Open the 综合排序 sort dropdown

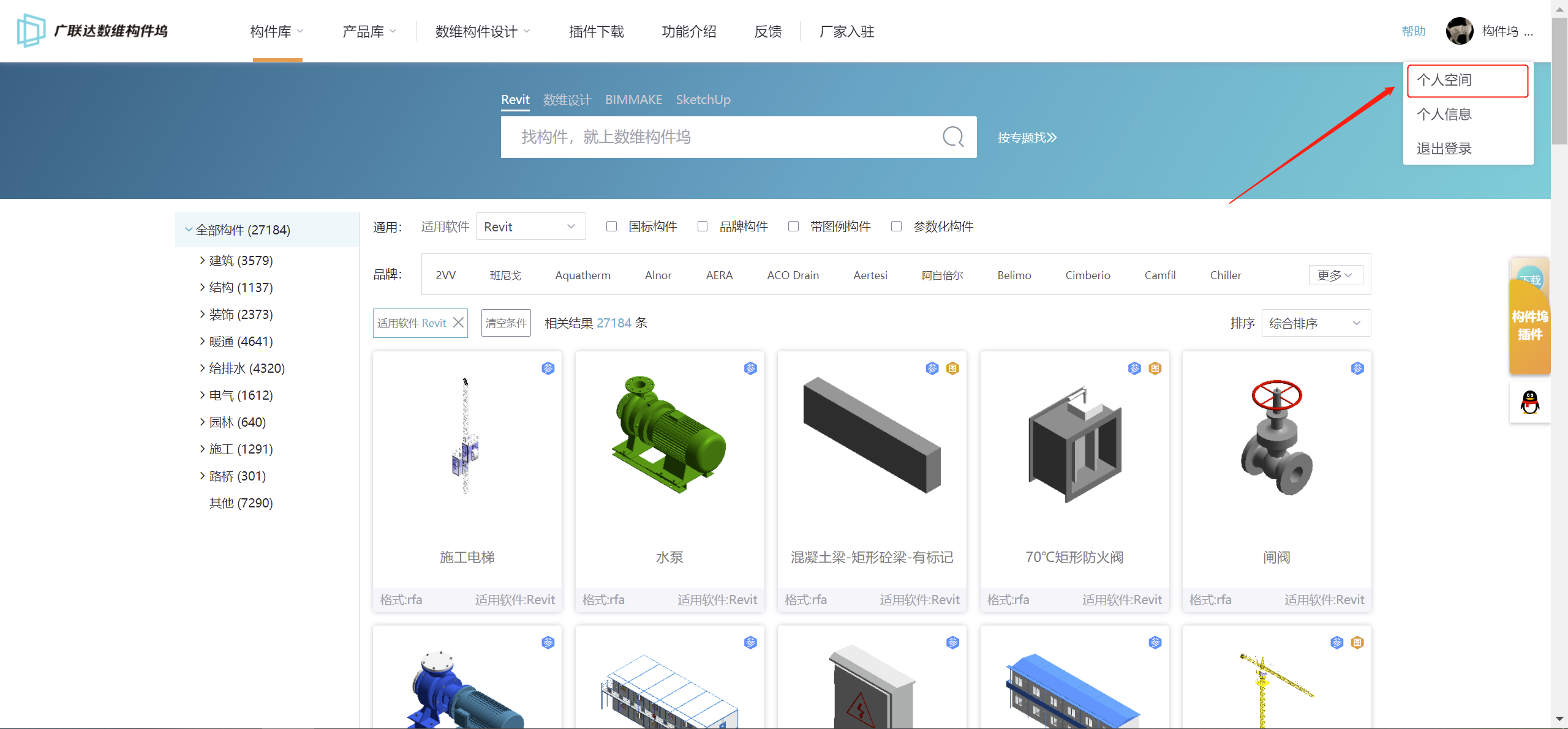(x=1316, y=323)
